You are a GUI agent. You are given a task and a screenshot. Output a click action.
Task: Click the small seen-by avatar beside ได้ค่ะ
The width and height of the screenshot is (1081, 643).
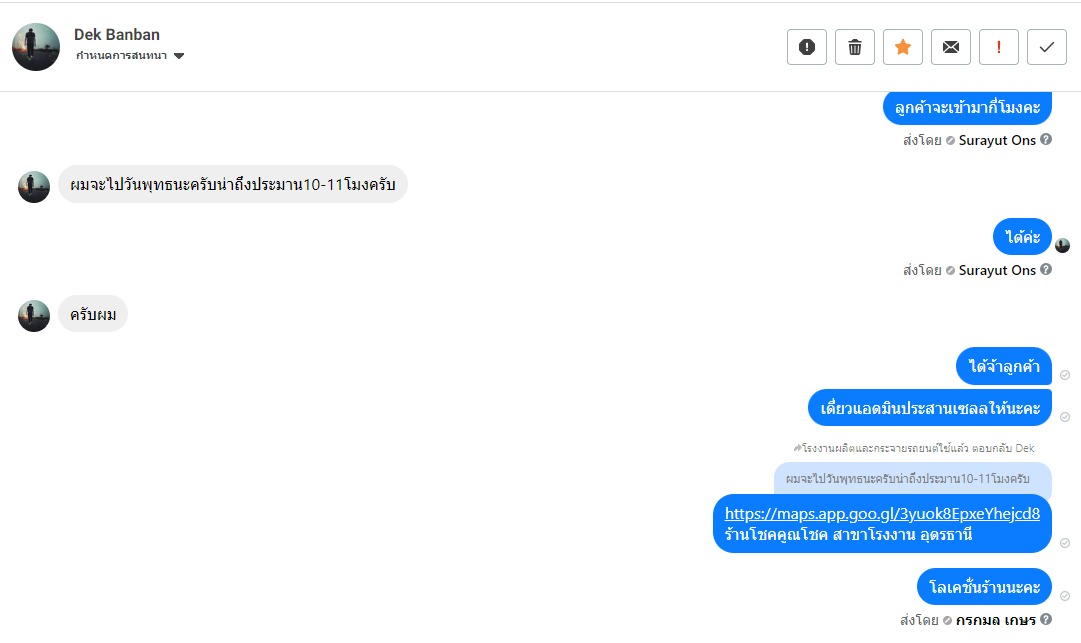(x=1063, y=245)
